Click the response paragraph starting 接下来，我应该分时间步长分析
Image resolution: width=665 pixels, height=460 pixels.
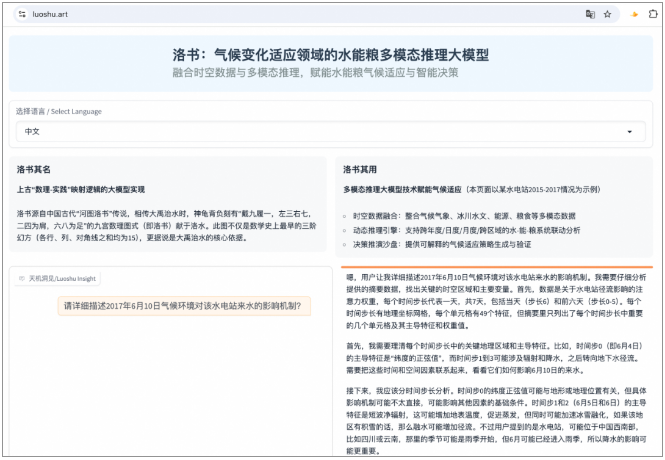click(x=496, y=420)
